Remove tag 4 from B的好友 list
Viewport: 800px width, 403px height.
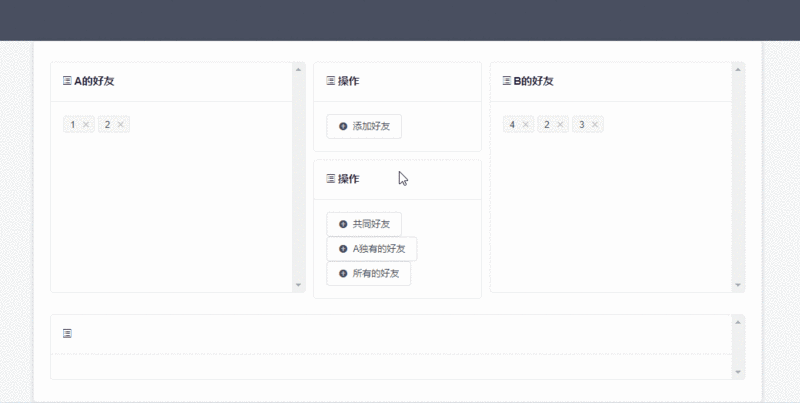[526, 124]
